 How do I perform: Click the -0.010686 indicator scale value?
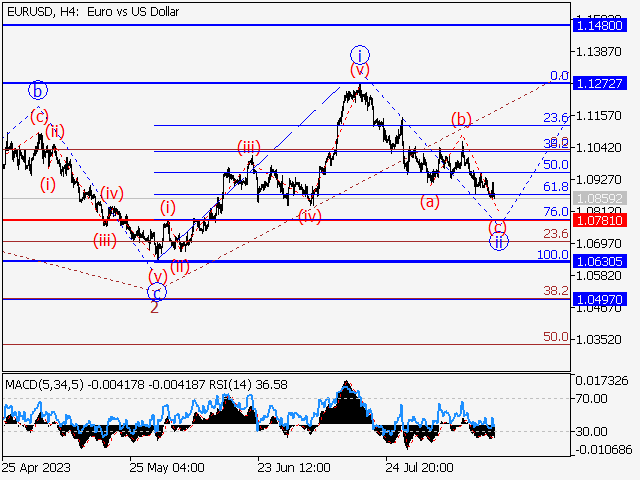click(602, 450)
